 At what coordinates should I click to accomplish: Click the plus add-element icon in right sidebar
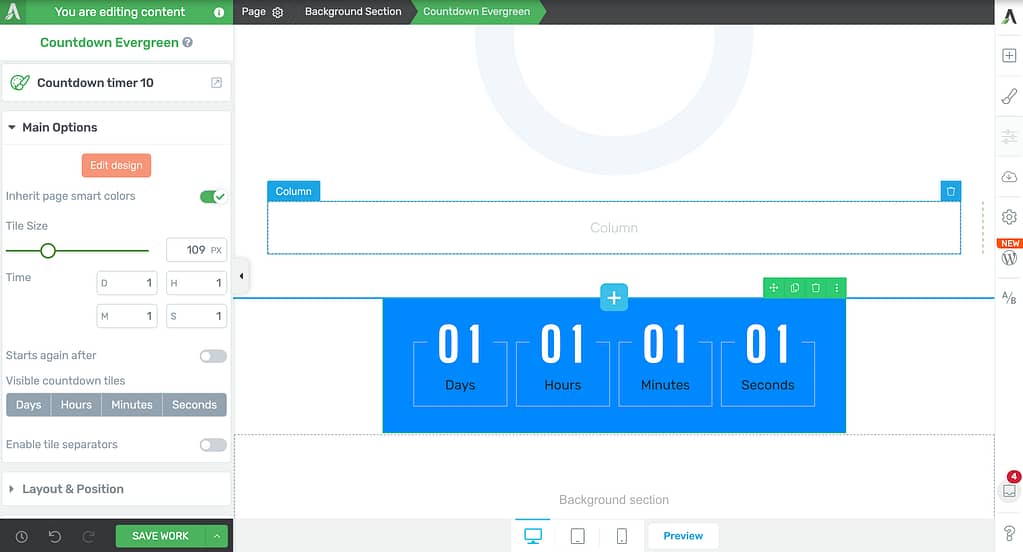(1009, 56)
